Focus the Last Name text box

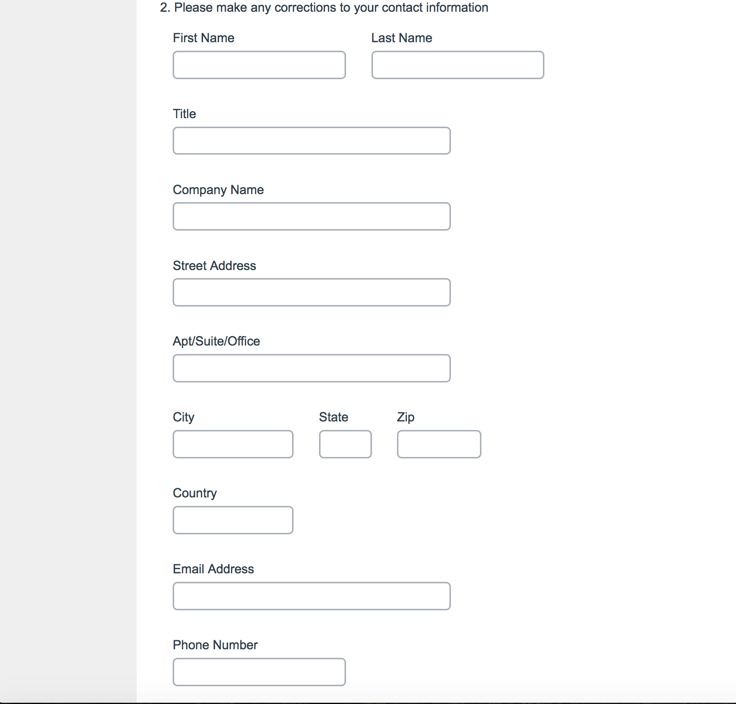pyautogui.click(x=457, y=65)
